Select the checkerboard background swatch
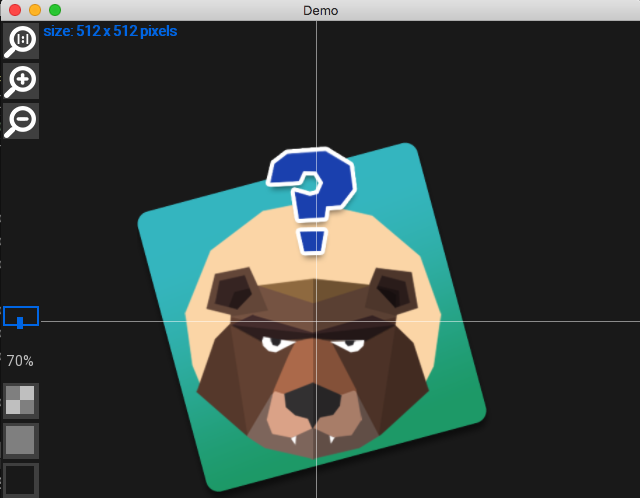 pyautogui.click(x=21, y=400)
